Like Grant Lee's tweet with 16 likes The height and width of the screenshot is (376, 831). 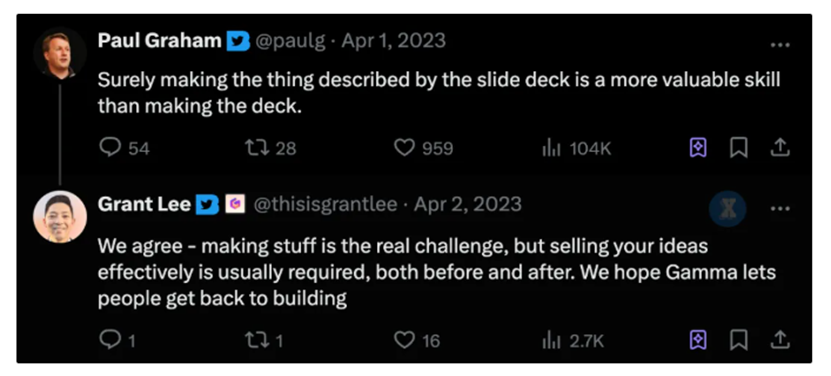[417, 340]
